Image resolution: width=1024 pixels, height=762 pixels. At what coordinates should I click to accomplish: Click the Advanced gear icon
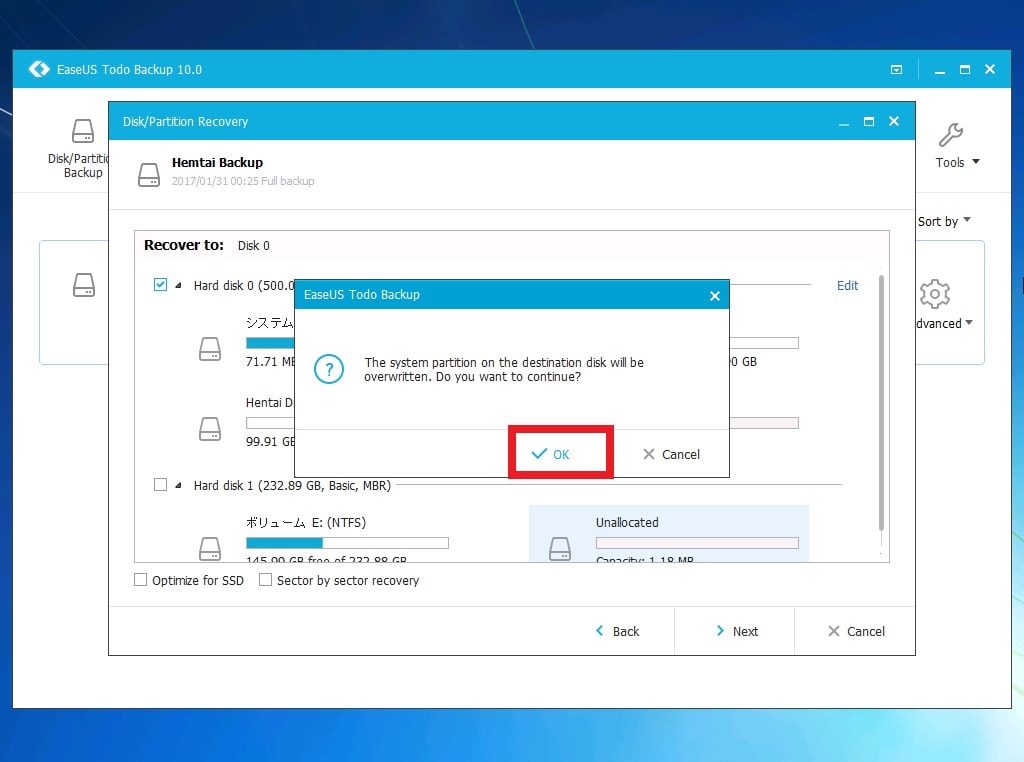coord(935,294)
